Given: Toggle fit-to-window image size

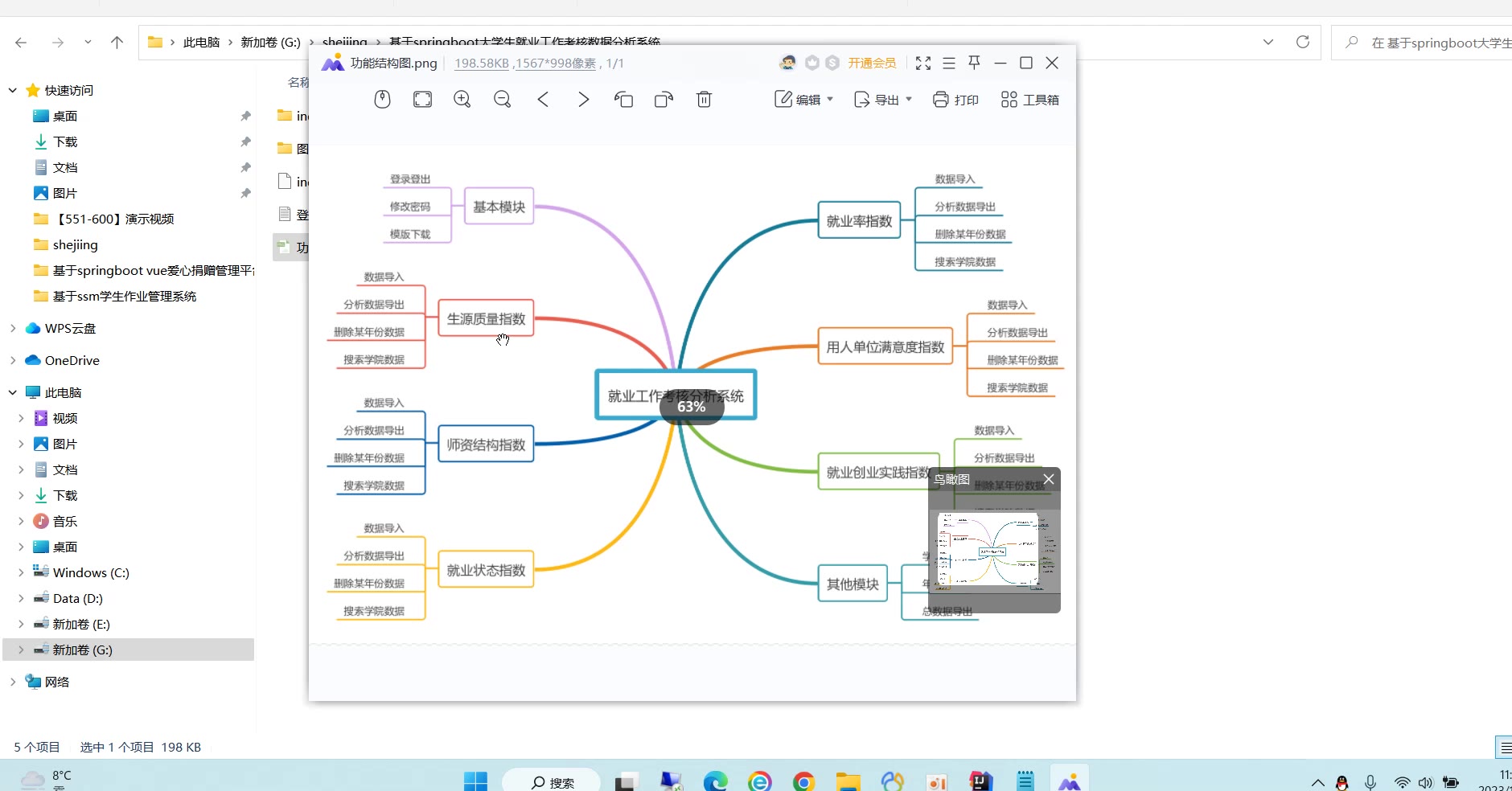Looking at the screenshot, I should (x=422, y=100).
